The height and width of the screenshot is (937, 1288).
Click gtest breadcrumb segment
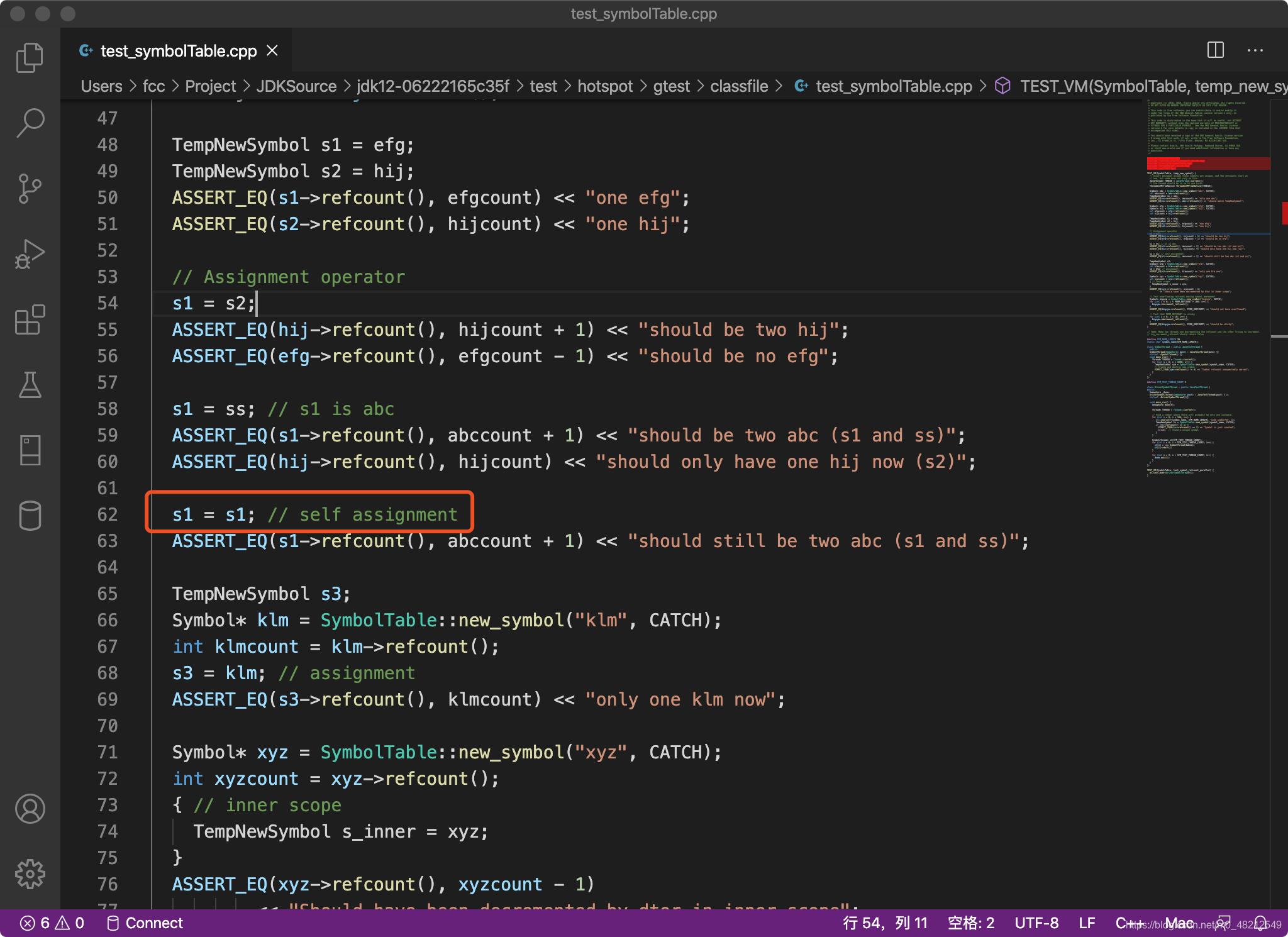tap(671, 86)
